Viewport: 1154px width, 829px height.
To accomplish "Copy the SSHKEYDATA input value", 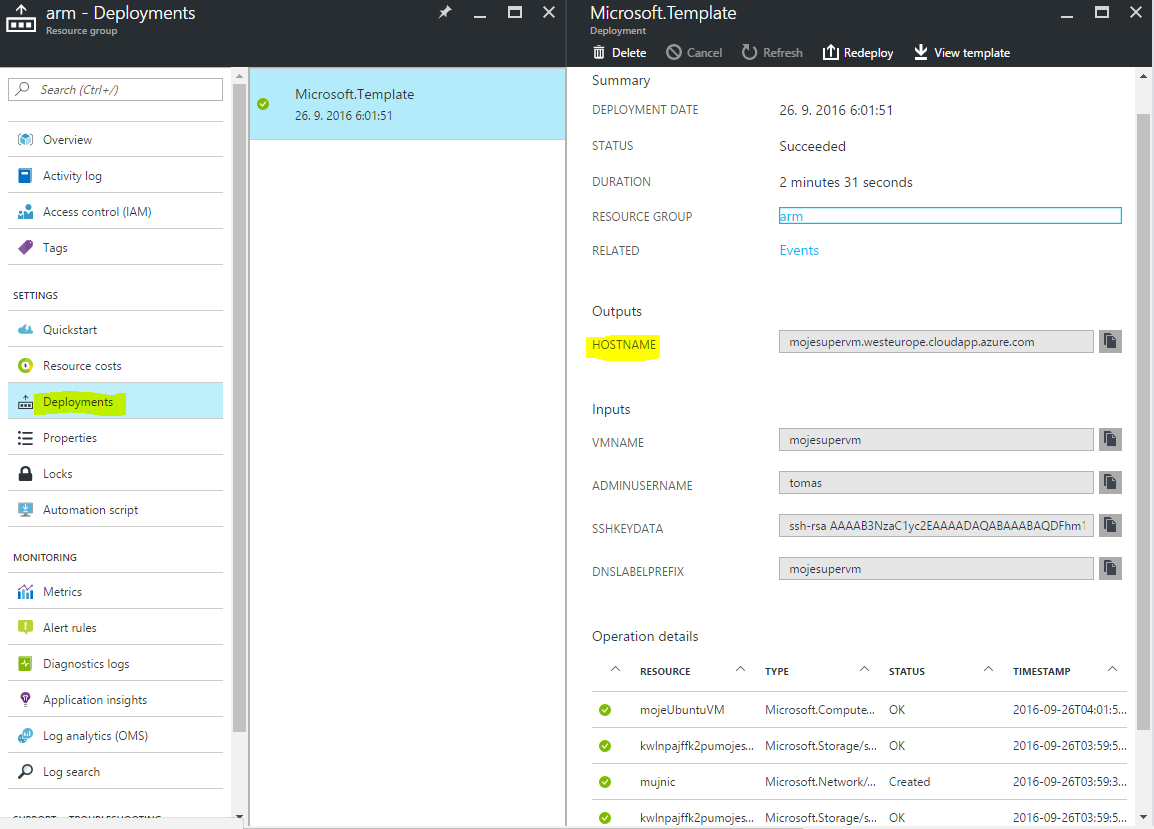I will pyautogui.click(x=1110, y=526).
